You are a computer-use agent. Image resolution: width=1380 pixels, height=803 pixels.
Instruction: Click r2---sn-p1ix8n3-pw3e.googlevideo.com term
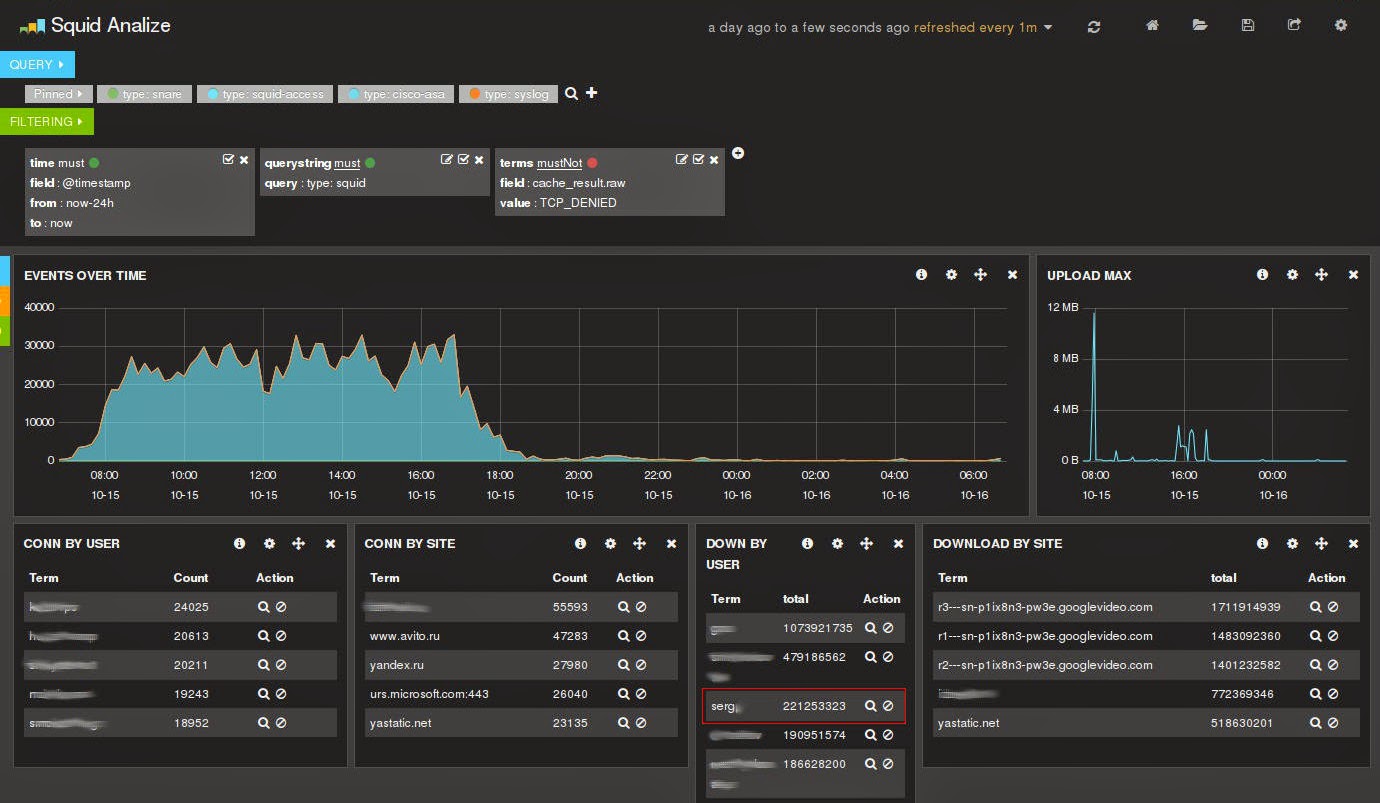1045,664
